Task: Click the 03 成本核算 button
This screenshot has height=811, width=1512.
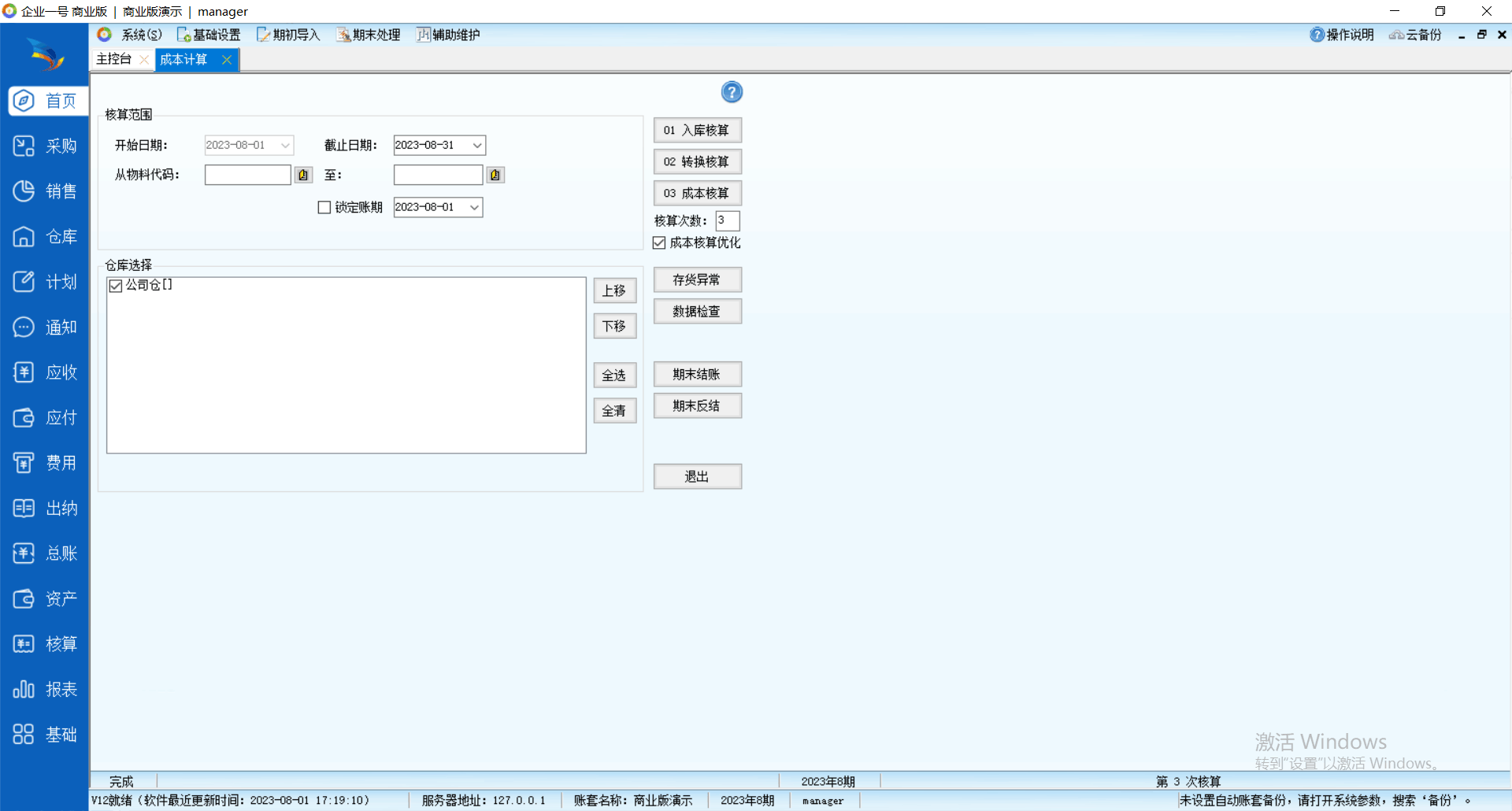Action: tap(697, 193)
